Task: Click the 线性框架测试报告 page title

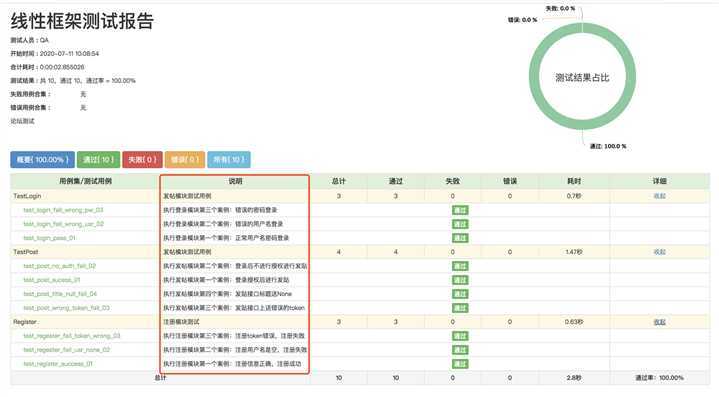Action: [x=82, y=21]
